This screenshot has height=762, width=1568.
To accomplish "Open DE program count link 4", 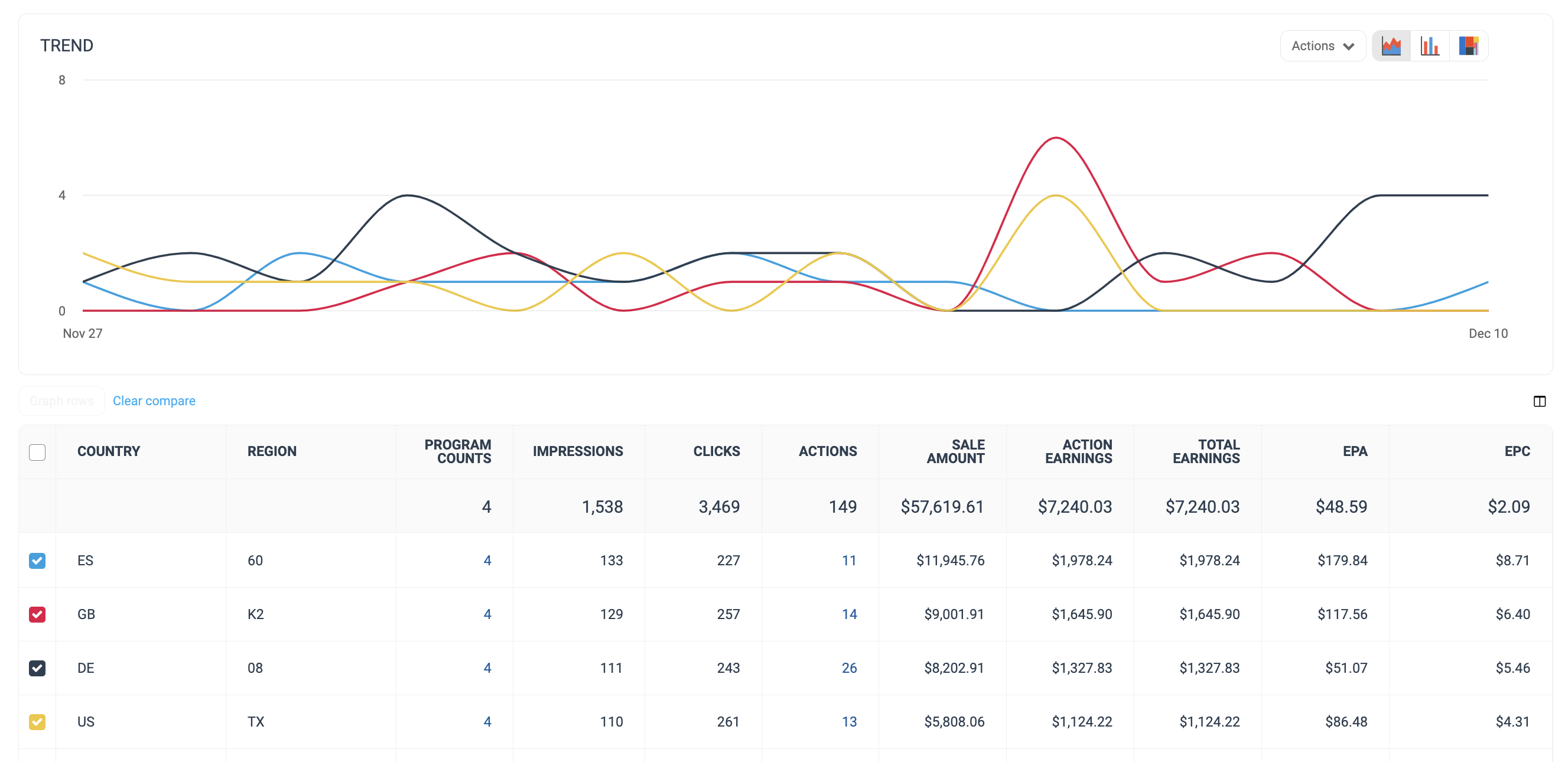I will pyautogui.click(x=487, y=667).
